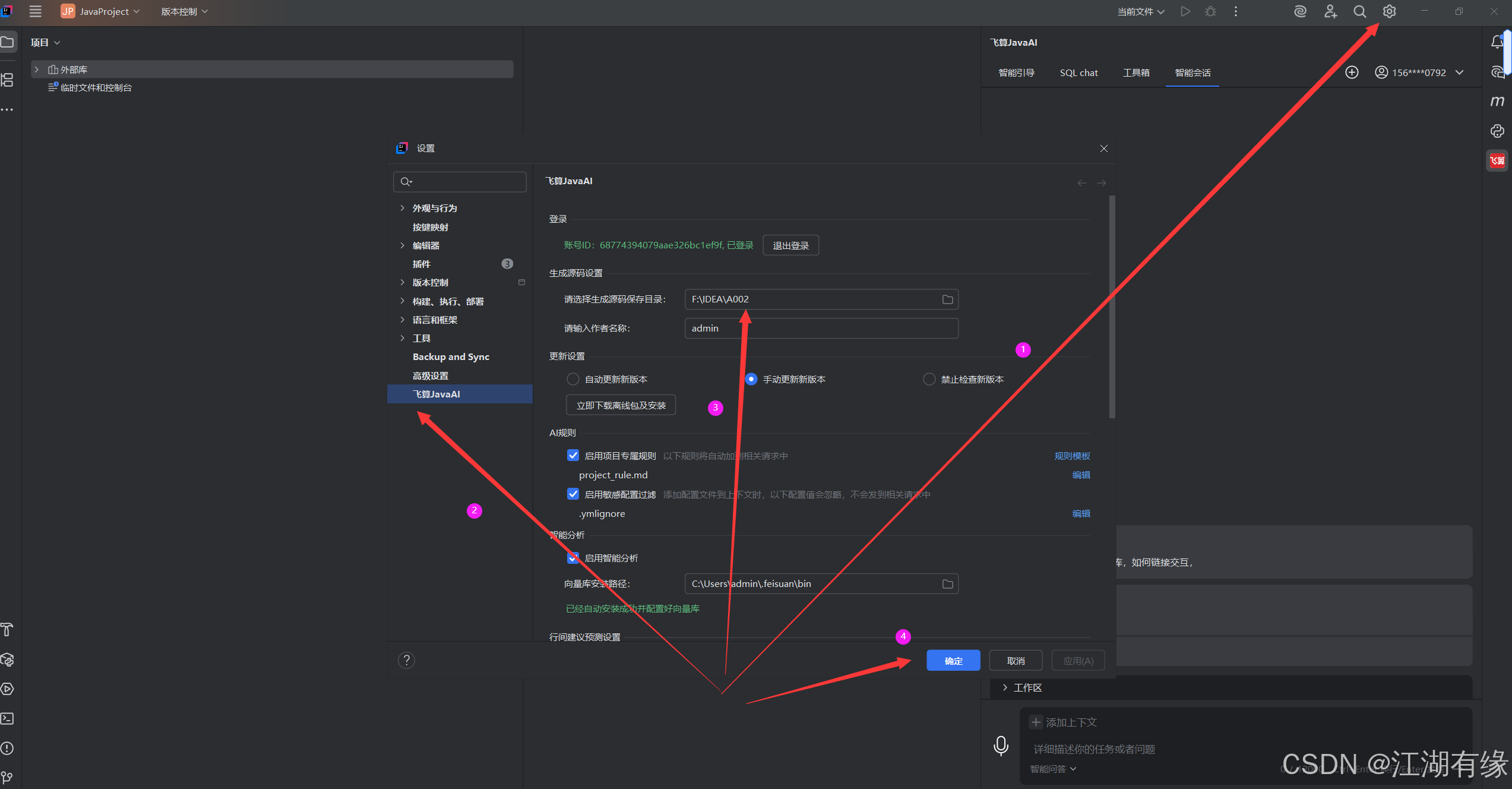Open the Build hammer tool window
This screenshot has height=789, width=1512.
(x=7, y=629)
